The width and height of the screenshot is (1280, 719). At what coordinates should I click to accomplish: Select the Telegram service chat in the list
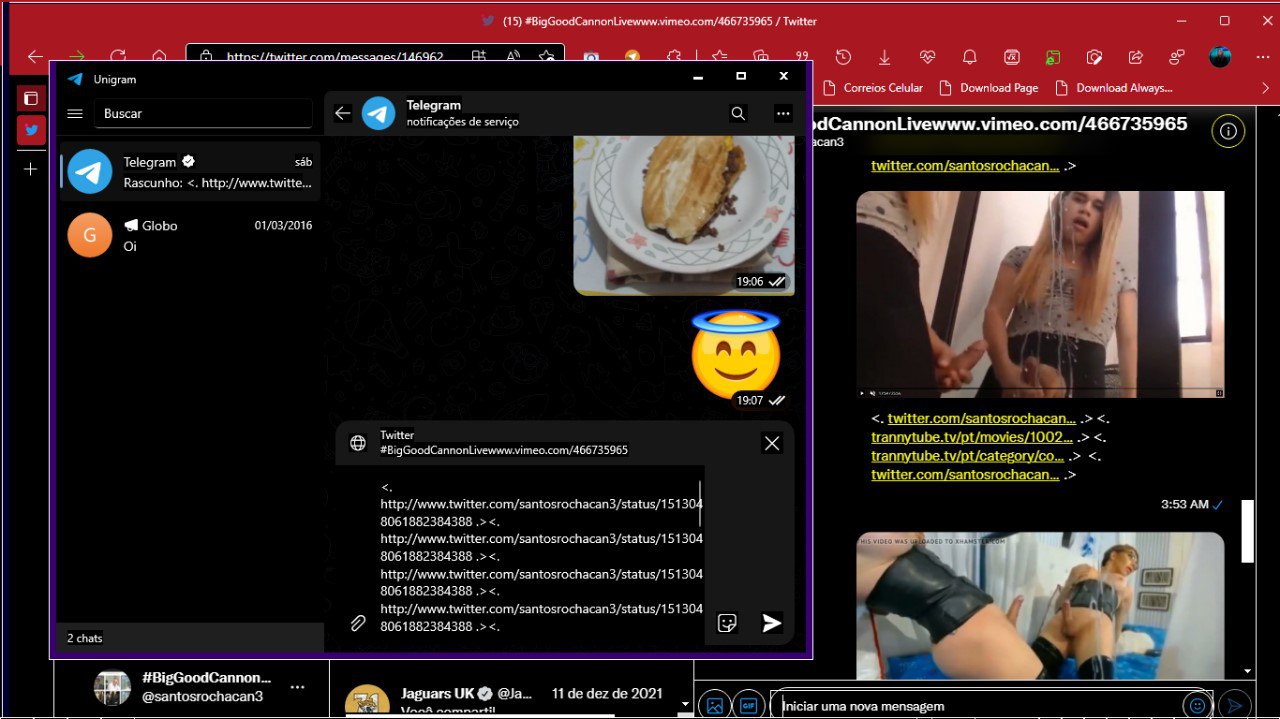[x=190, y=172]
